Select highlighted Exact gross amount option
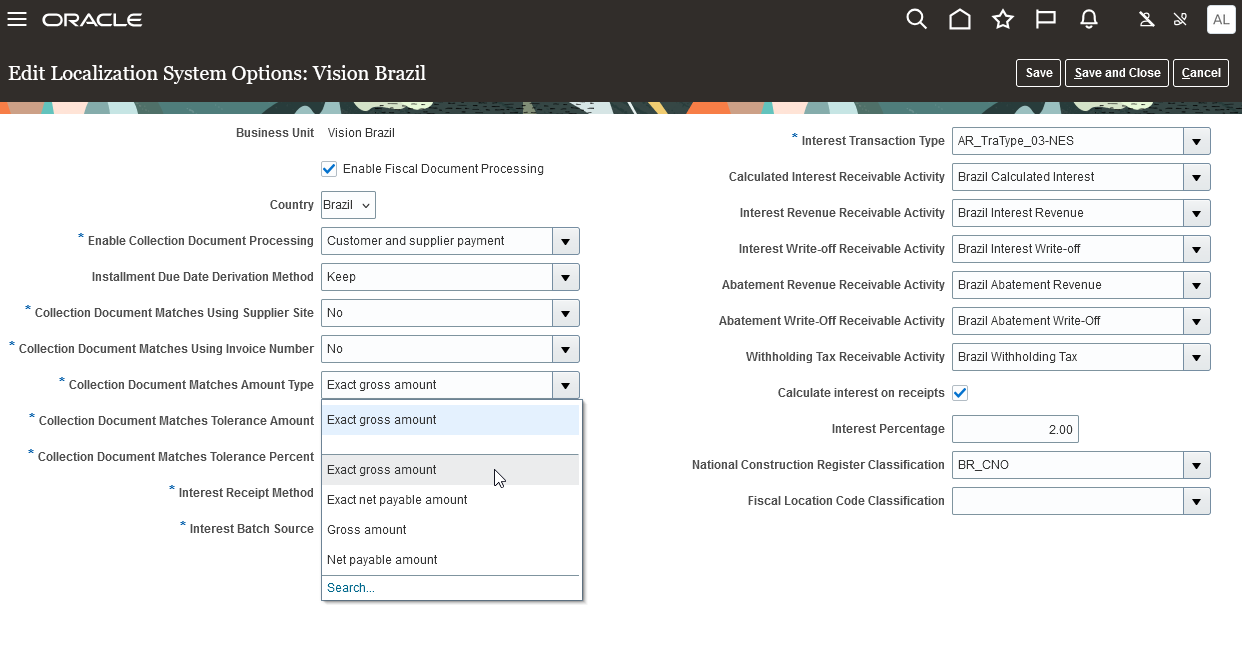Viewport: 1242px width, 649px height. 451,420
